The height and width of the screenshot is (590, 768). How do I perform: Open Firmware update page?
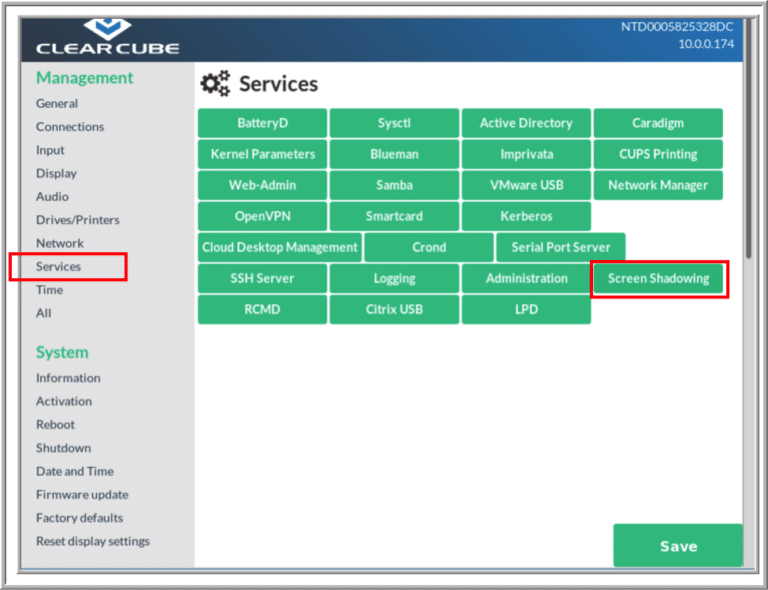[82, 495]
